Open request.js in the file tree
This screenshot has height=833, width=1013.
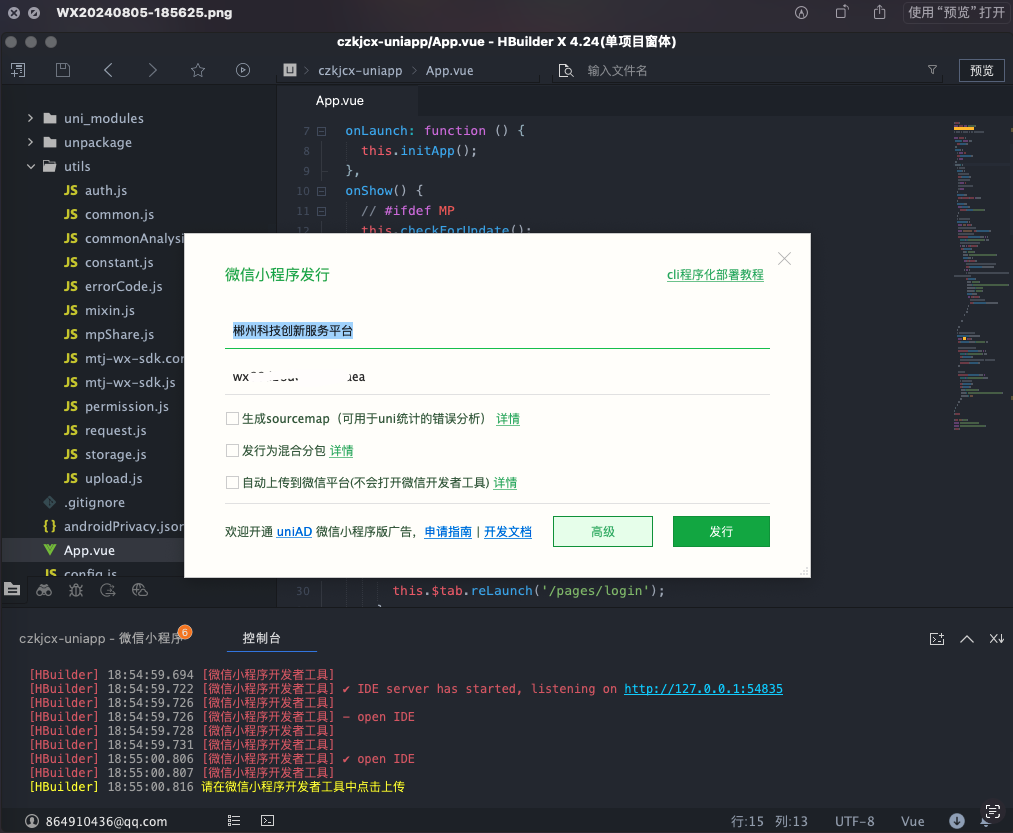116,430
